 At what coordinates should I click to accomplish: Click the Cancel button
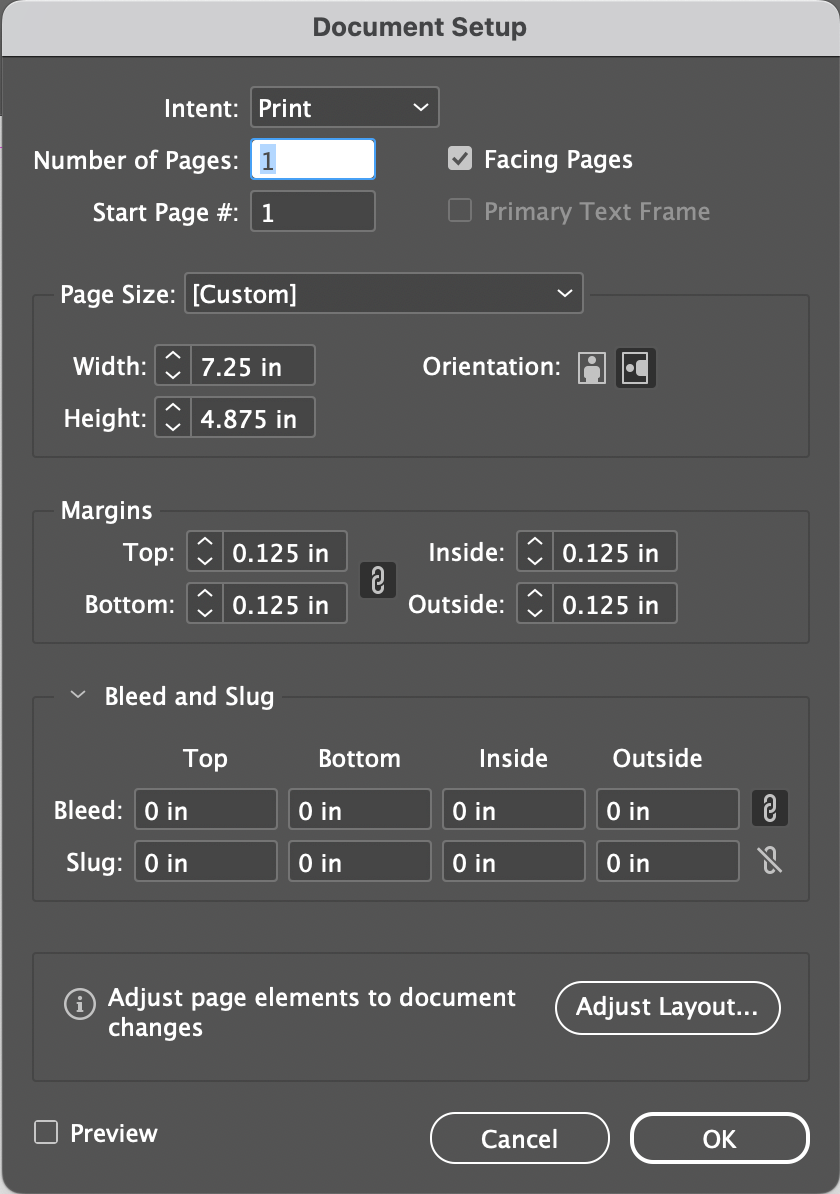(x=519, y=1138)
